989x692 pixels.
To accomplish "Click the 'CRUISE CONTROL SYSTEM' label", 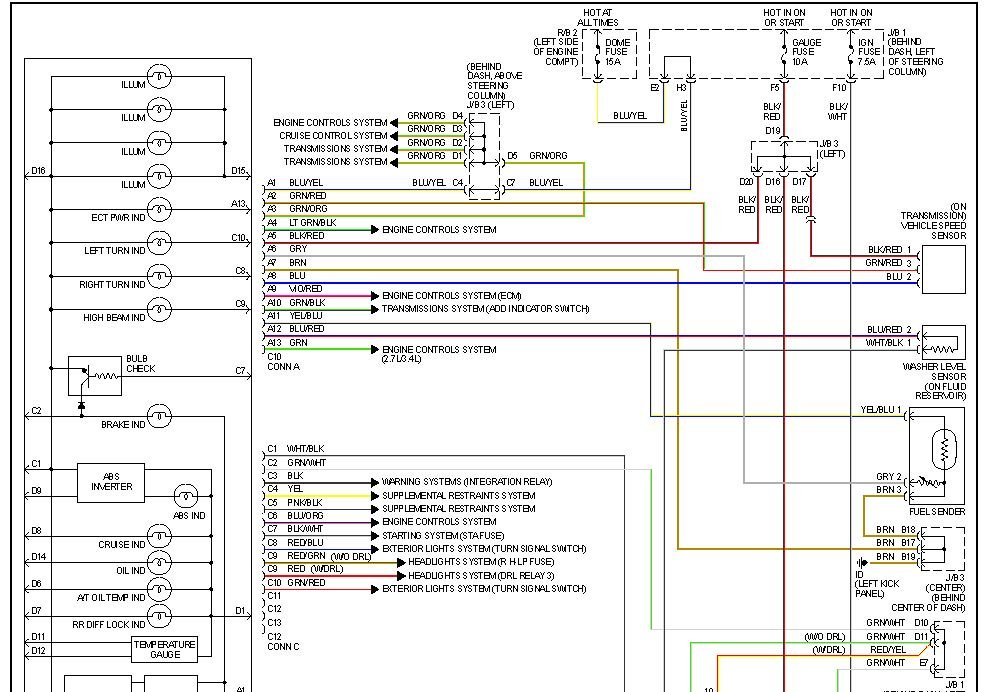I will tap(333, 136).
